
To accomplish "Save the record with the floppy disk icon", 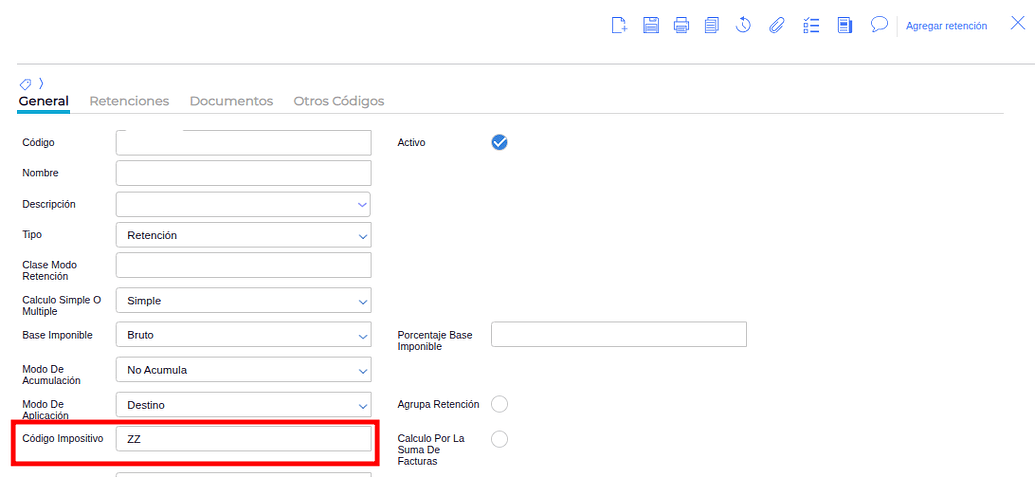I will [651, 25].
